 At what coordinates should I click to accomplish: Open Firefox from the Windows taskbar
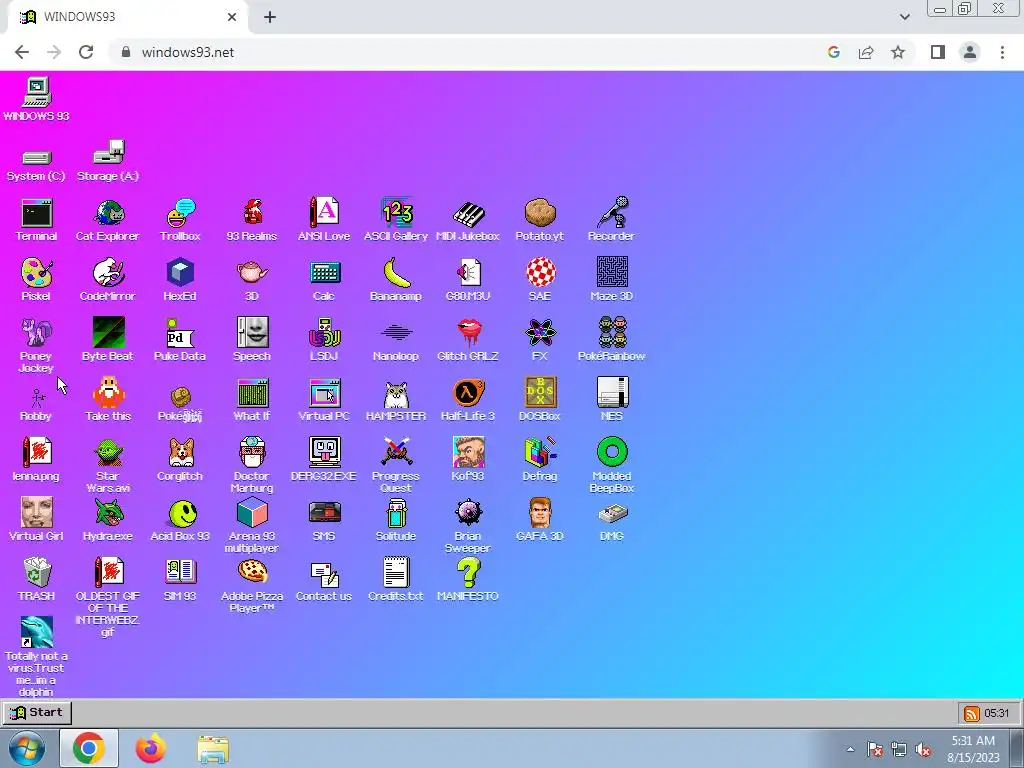tap(151, 748)
